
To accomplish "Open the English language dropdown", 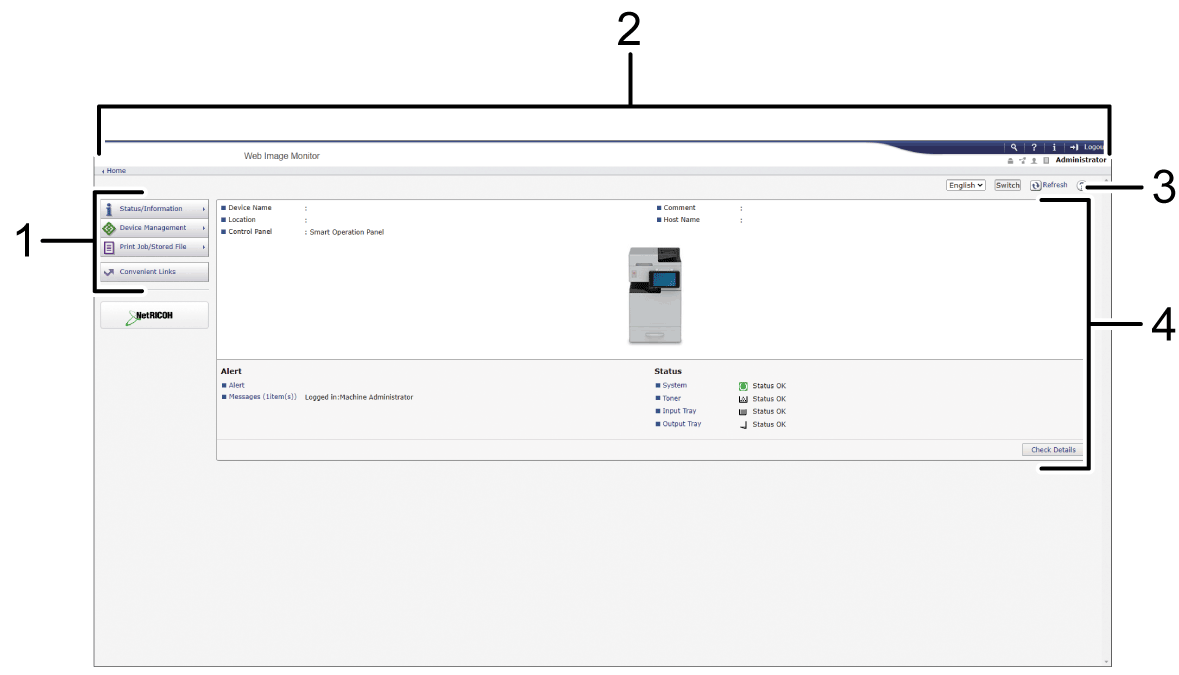I will coord(966,185).
